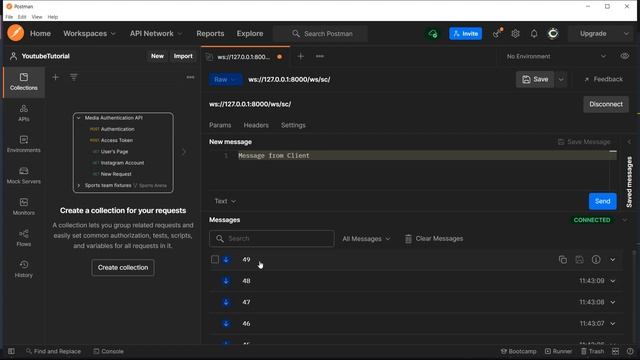This screenshot has width=640, height=360.
Task: Toggle the sidebar pane icon in status bar
Action: pos(11,351)
